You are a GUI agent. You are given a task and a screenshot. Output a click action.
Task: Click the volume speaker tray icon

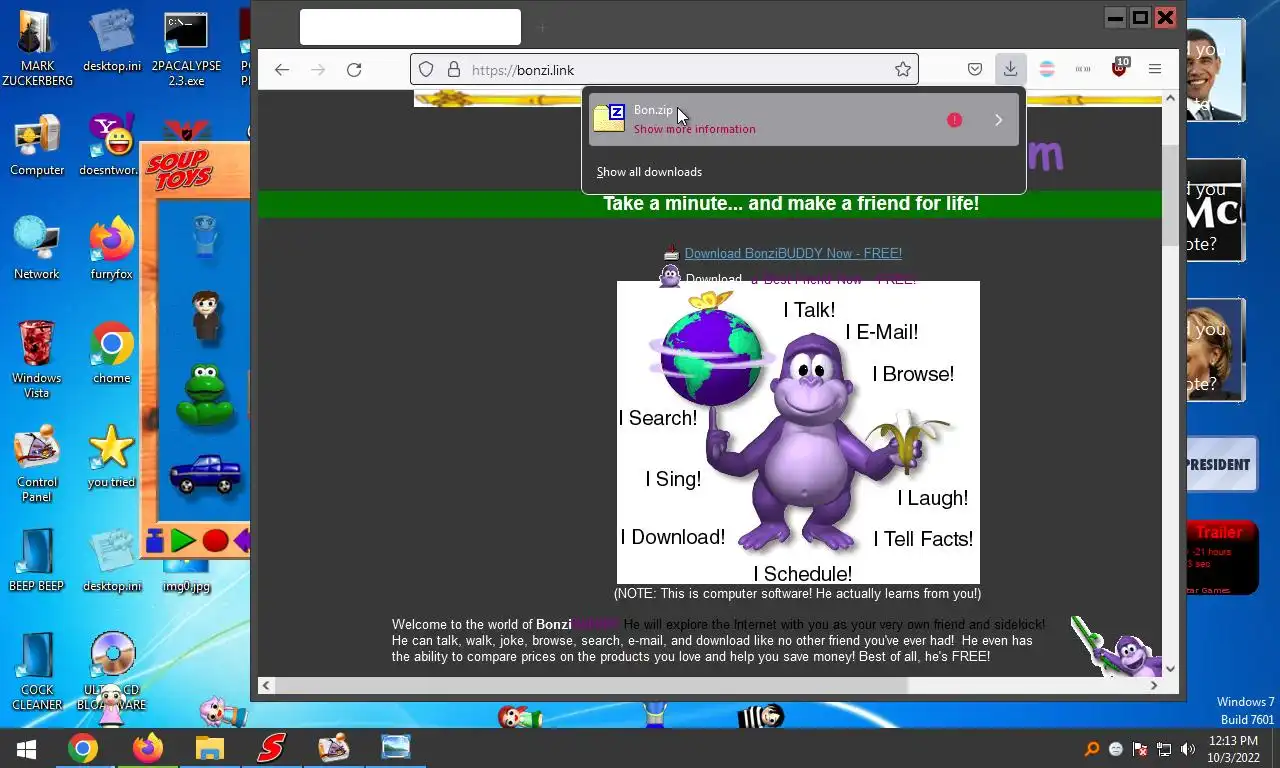pyautogui.click(x=1188, y=749)
